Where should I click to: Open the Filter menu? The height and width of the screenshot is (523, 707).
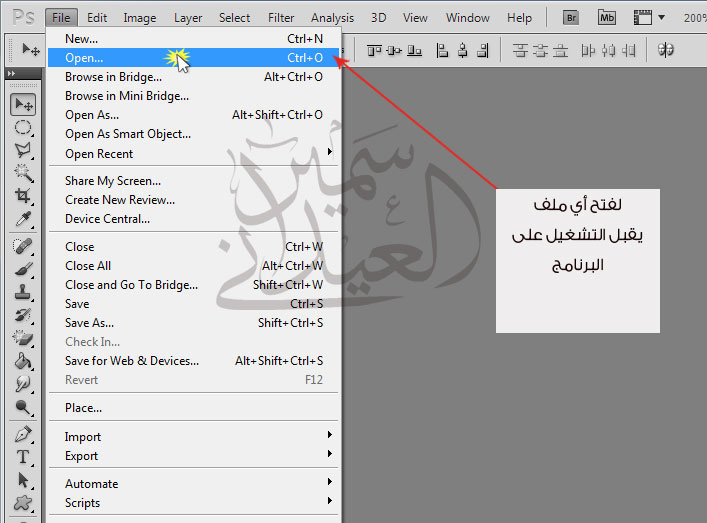click(281, 18)
